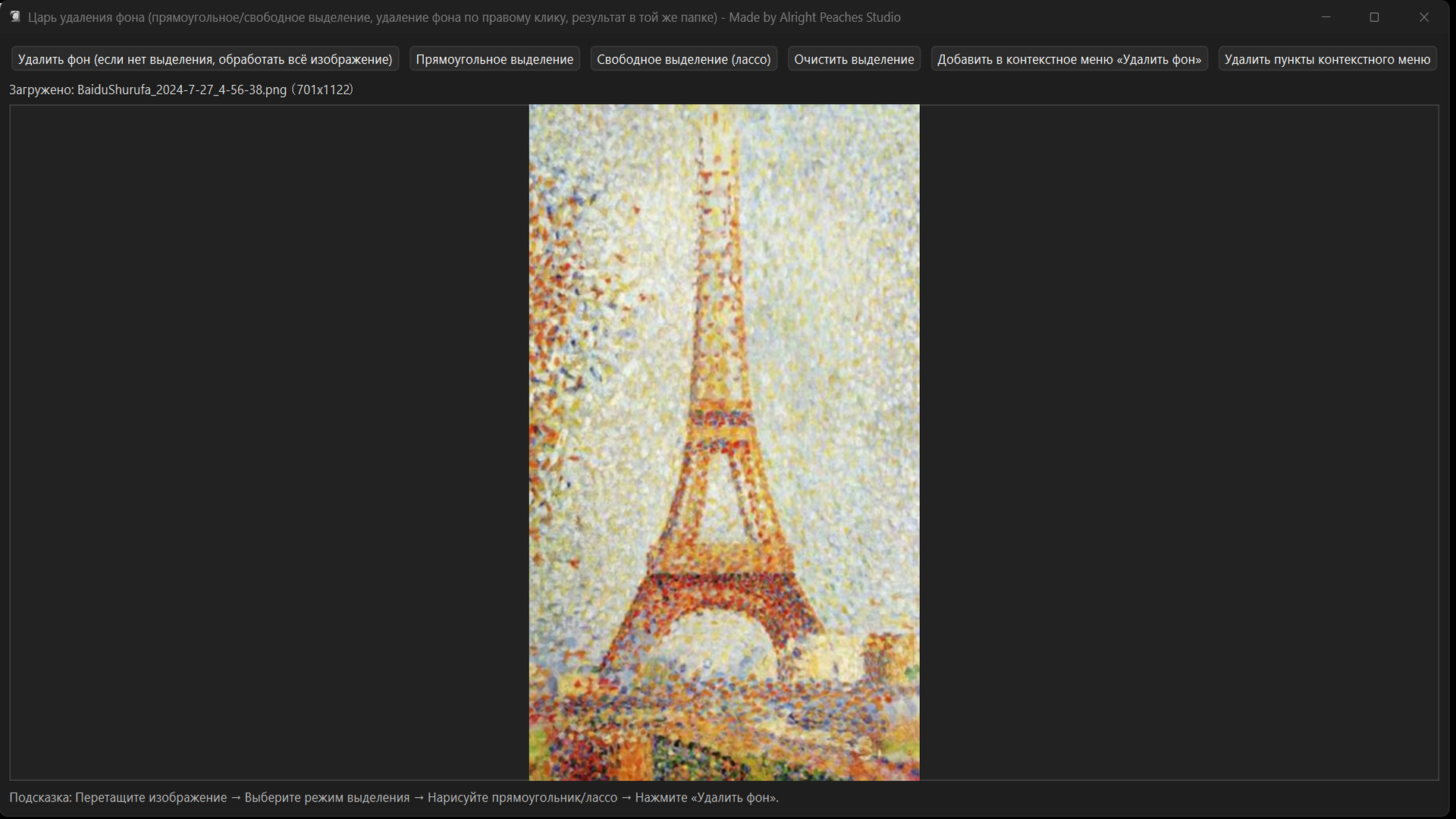Image resolution: width=1456 pixels, height=819 pixels.
Task: Click the Eiffel Tower painting preview
Action: click(x=724, y=442)
